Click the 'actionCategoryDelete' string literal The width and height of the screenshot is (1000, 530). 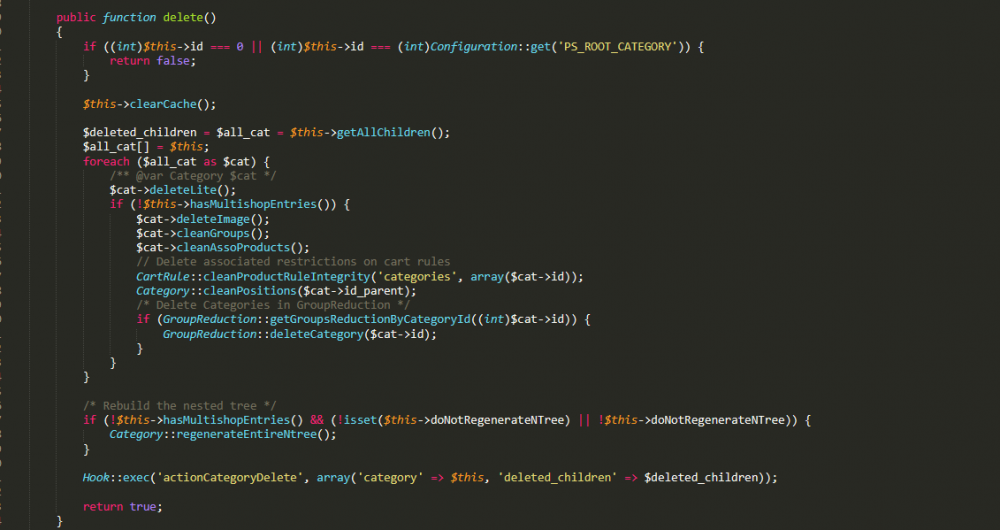click(230, 478)
